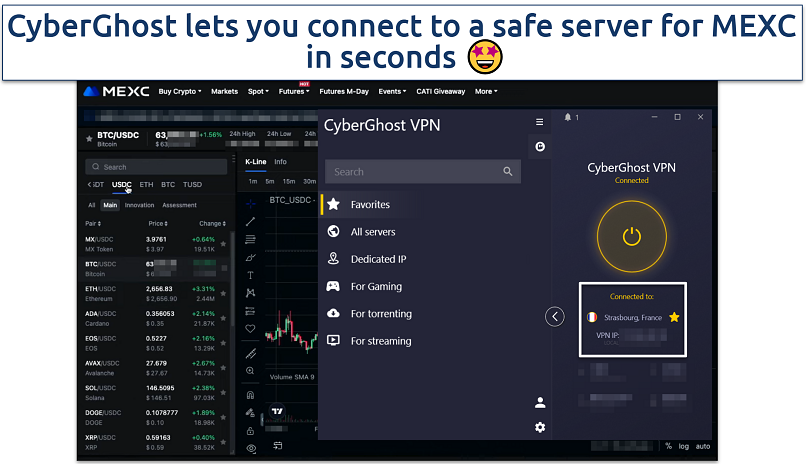Toggle stay-in-drawing-mode pencil lock
The image size is (806, 464).
click(250, 413)
